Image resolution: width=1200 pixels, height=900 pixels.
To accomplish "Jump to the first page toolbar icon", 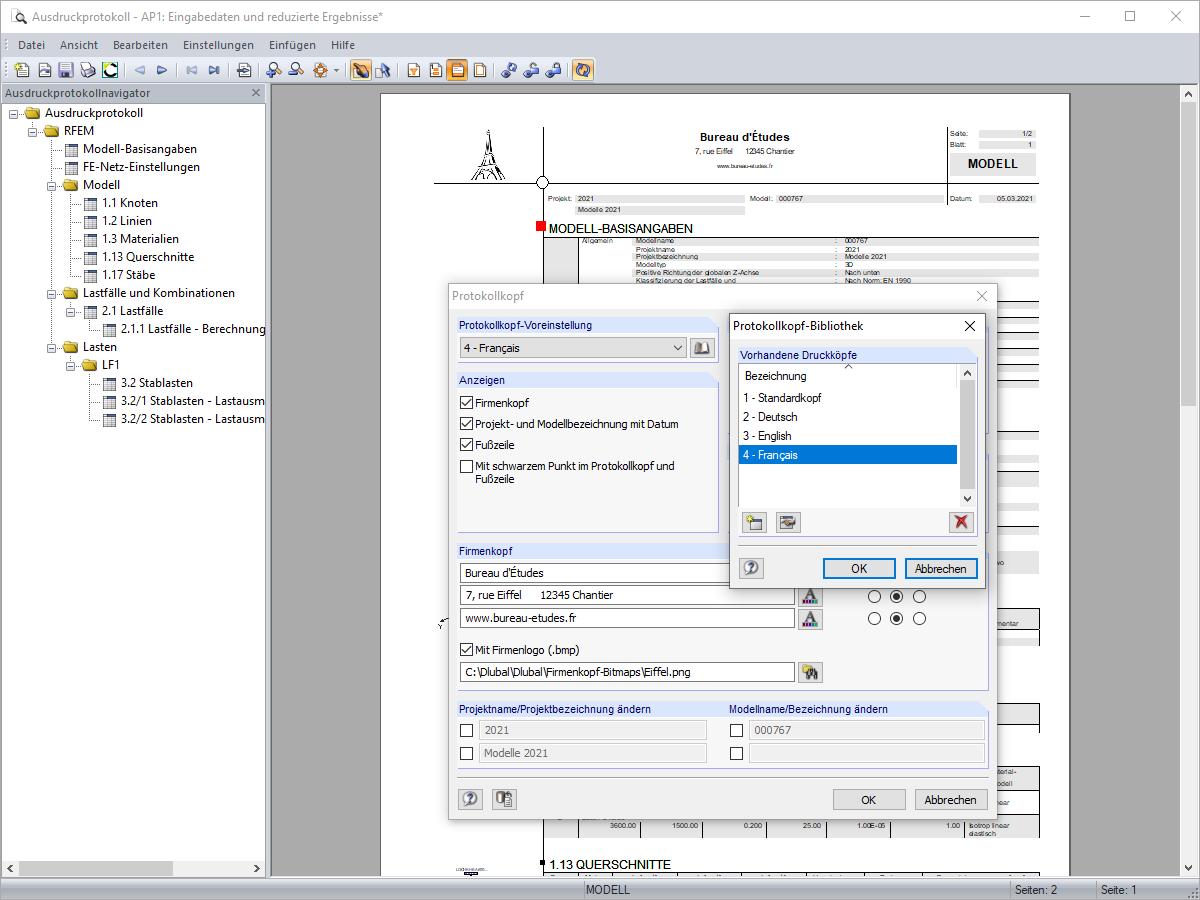I will (x=191, y=70).
